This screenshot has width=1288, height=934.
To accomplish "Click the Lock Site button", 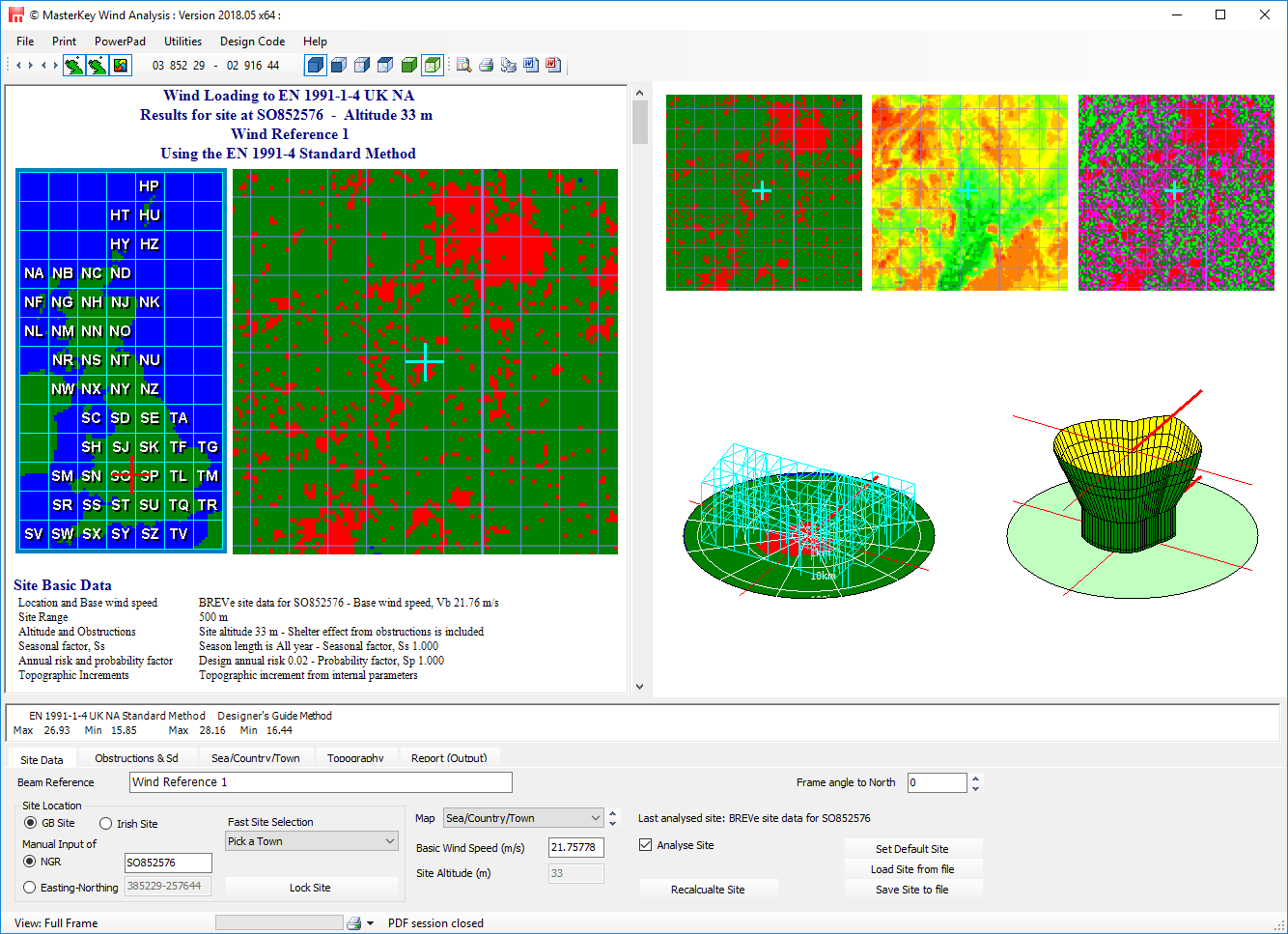I will point(310,888).
